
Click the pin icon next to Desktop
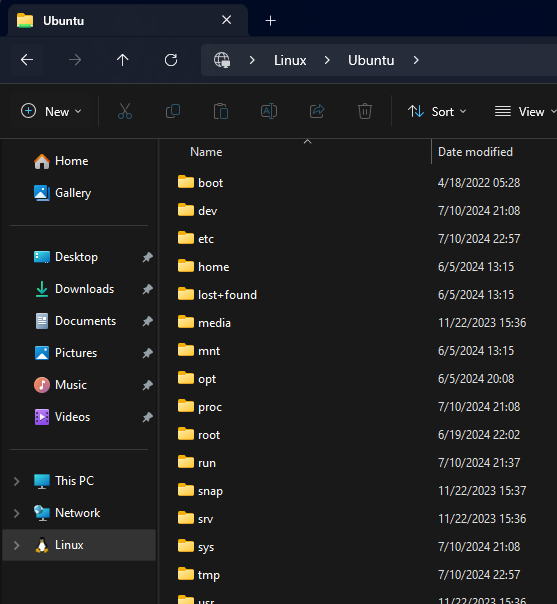(x=148, y=257)
